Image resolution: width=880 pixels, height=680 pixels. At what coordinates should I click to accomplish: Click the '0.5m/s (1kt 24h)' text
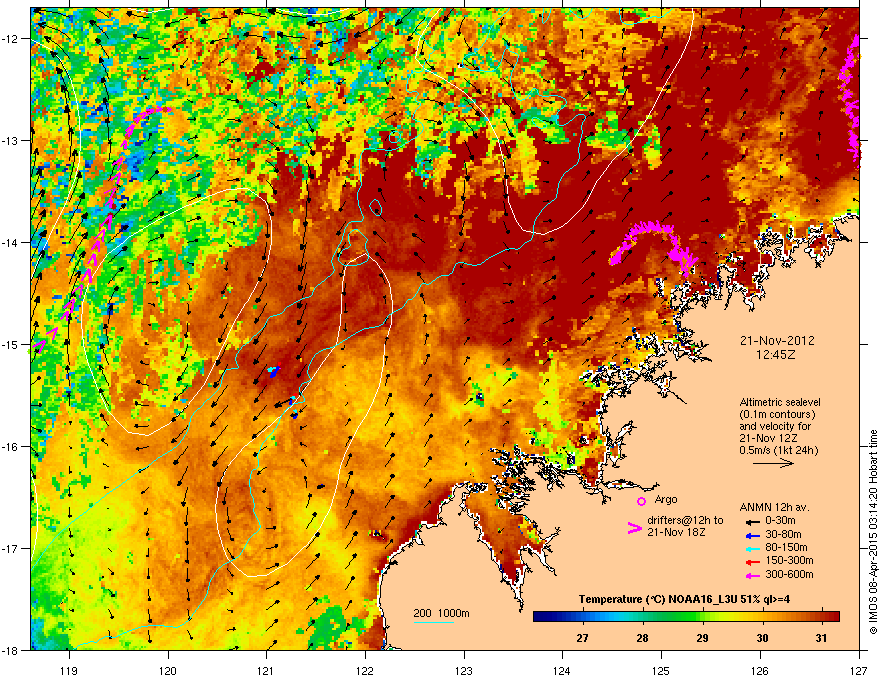[779, 450]
